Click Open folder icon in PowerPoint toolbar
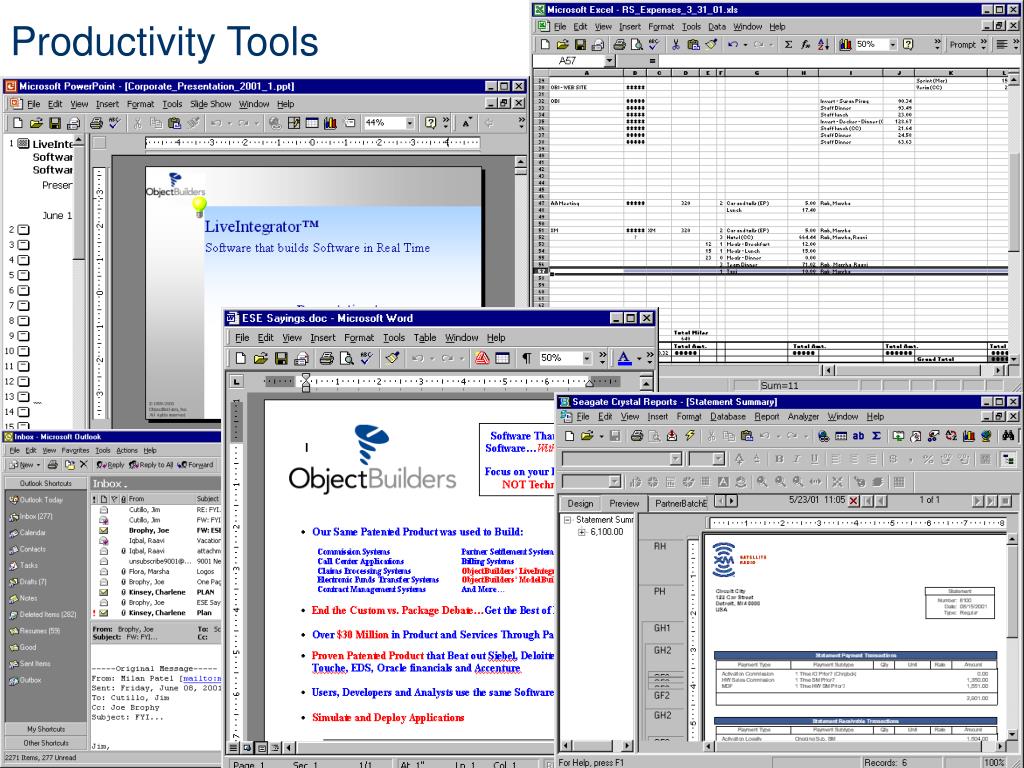Screen dimensions: 1024x768 [36, 123]
